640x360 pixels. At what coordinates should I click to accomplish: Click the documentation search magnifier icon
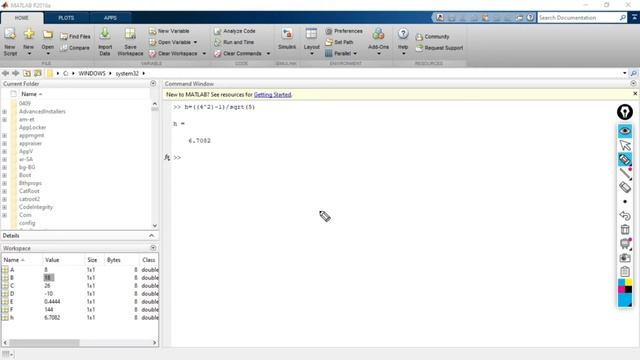coord(622,18)
